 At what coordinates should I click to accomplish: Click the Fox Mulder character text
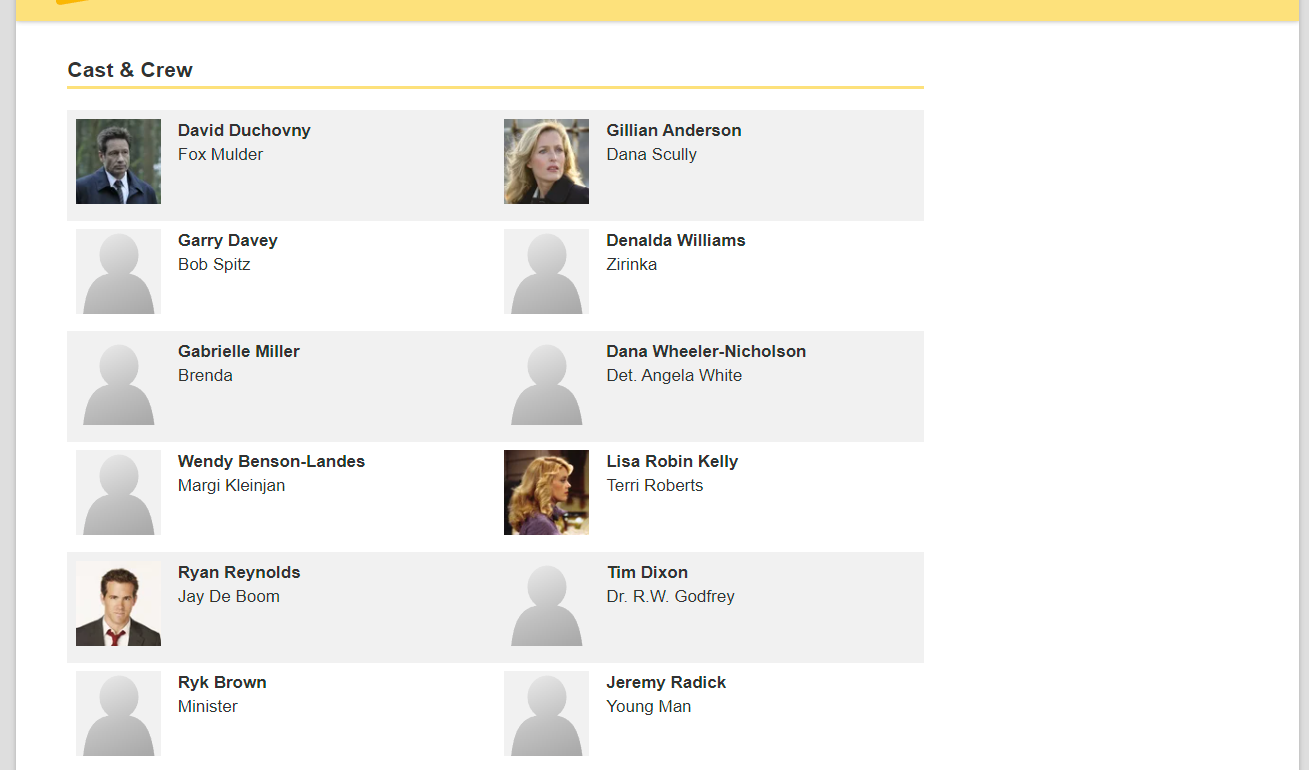(220, 154)
